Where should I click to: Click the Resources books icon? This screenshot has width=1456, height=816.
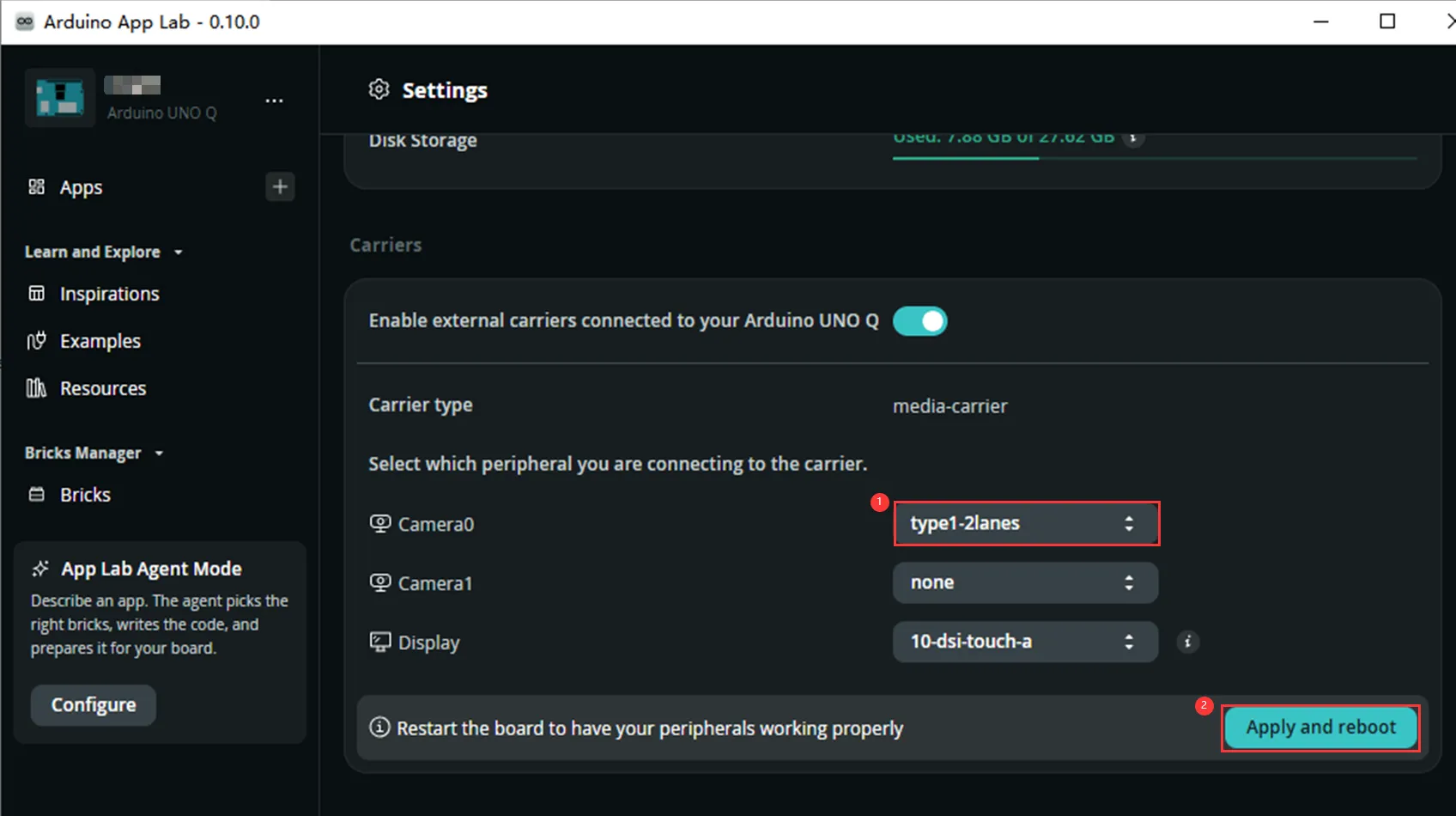click(x=36, y=388)
